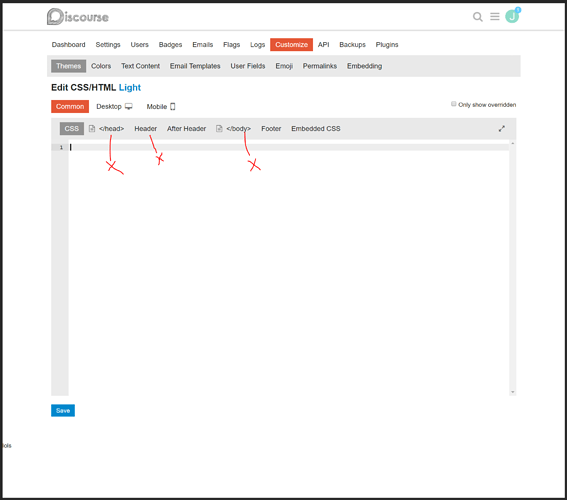Switch to the Colors sub-tab
The image size is (567, 500).
click(x=101, y=66)
